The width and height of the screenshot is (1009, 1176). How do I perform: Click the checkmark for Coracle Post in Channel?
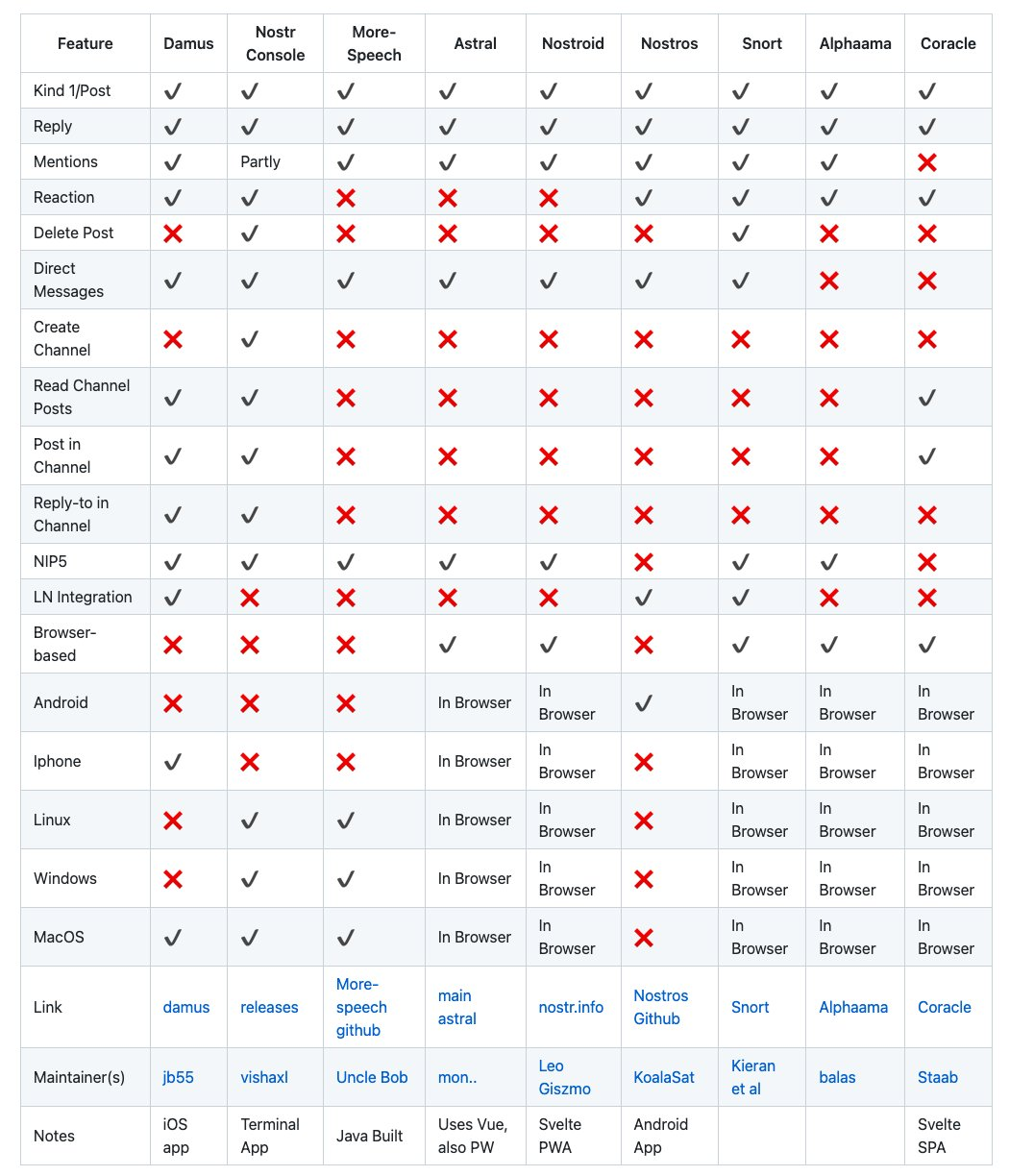point(926,456)
